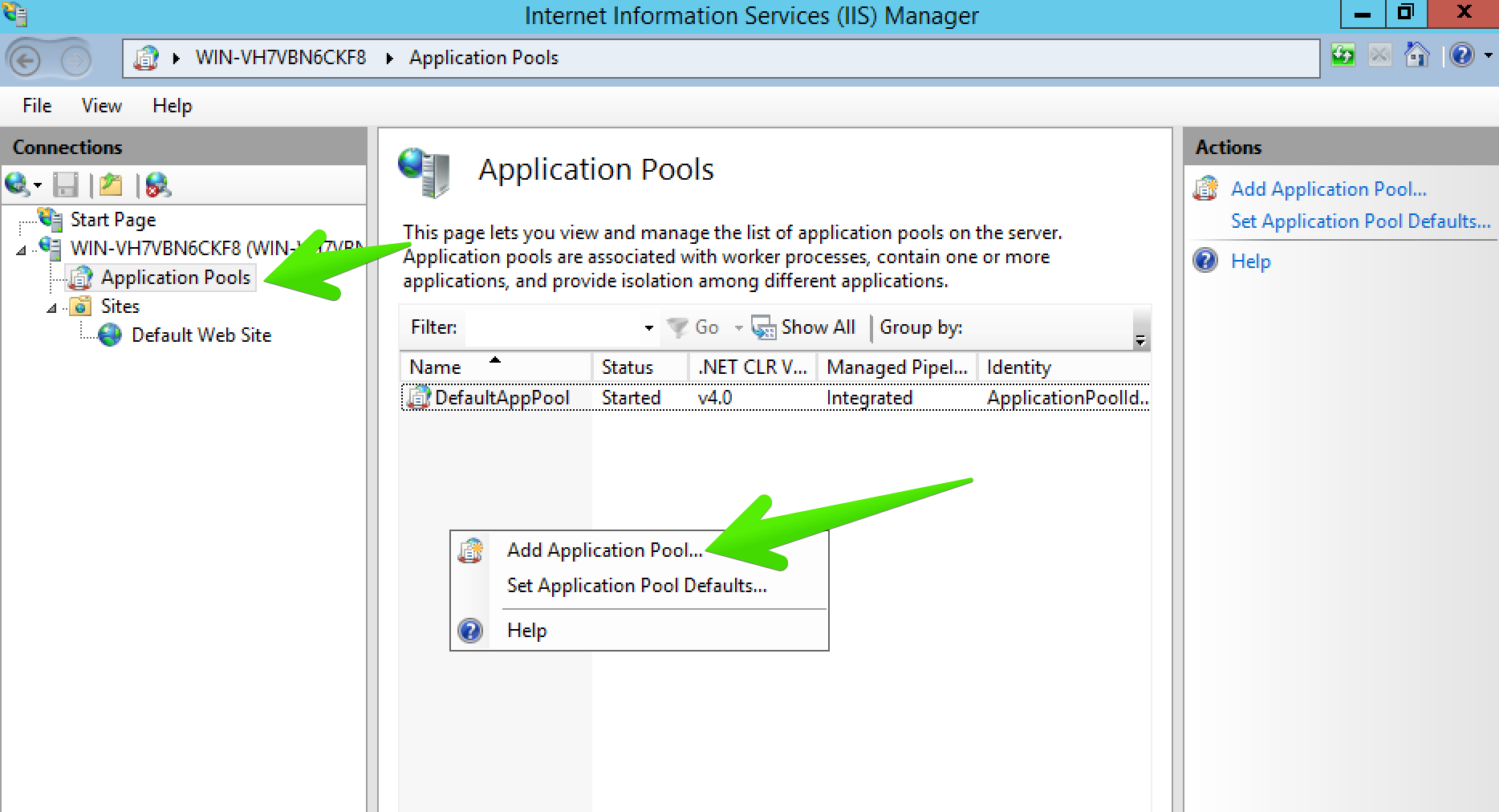1499x812 pixels.
Task: Click the Application Pools tree node icon
Action: tap(80, 278)
